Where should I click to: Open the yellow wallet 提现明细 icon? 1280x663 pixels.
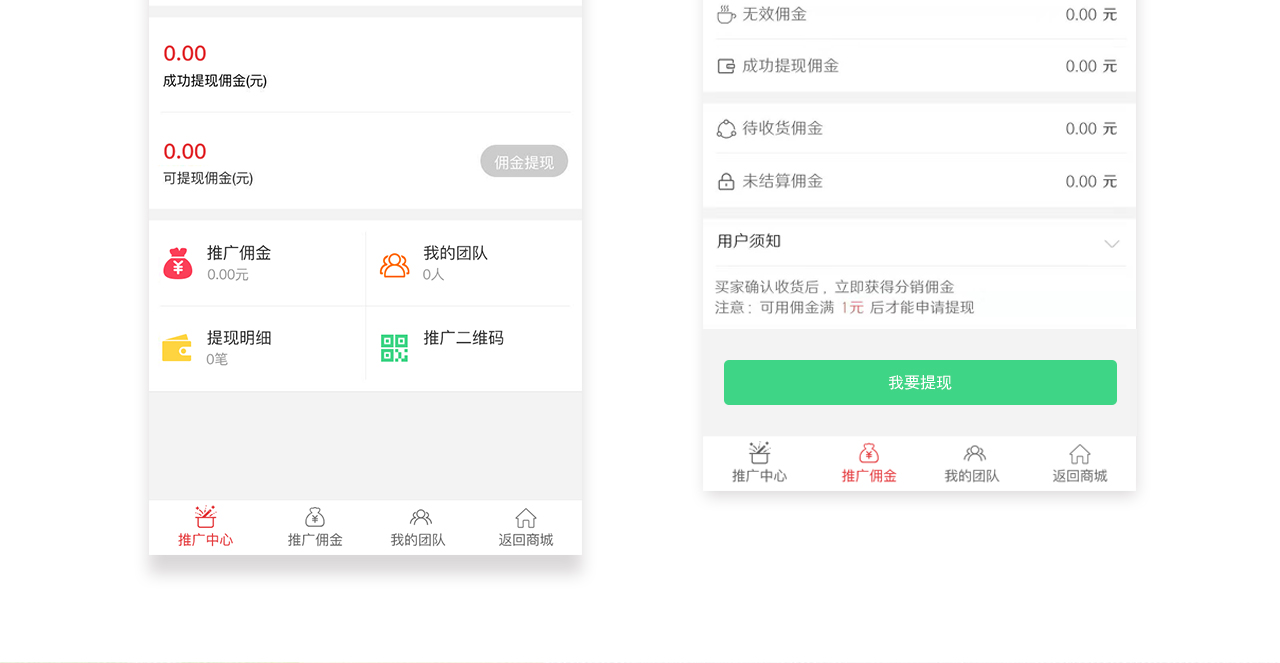click(177, 348)
